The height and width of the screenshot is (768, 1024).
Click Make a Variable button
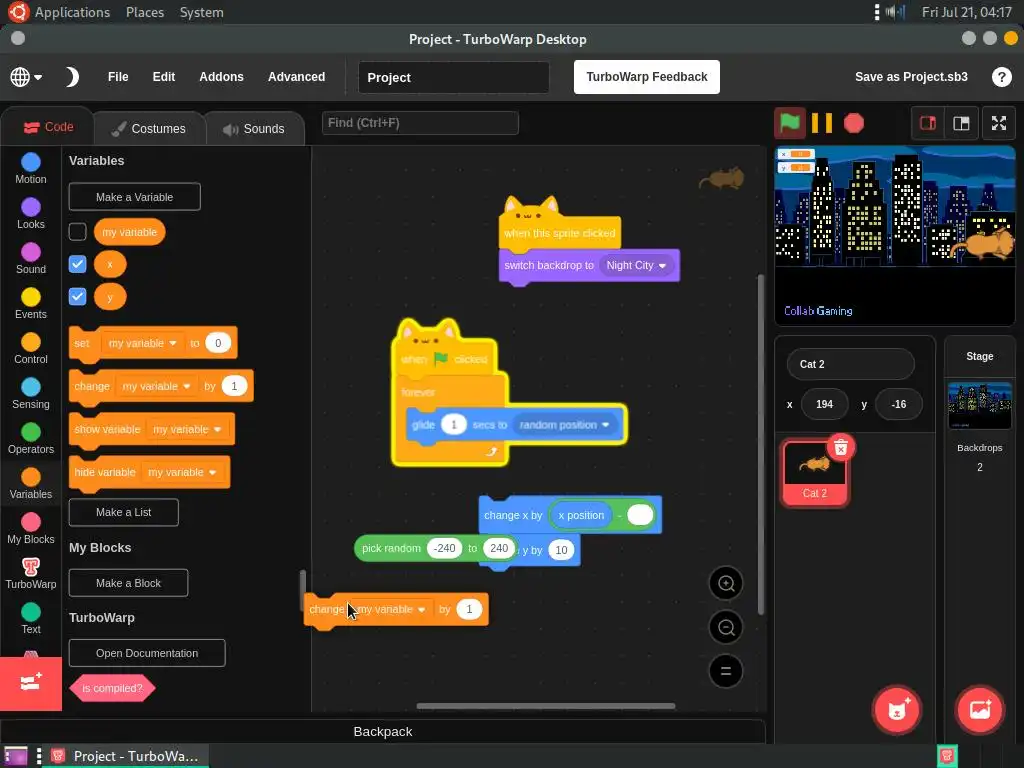point(135,197)
